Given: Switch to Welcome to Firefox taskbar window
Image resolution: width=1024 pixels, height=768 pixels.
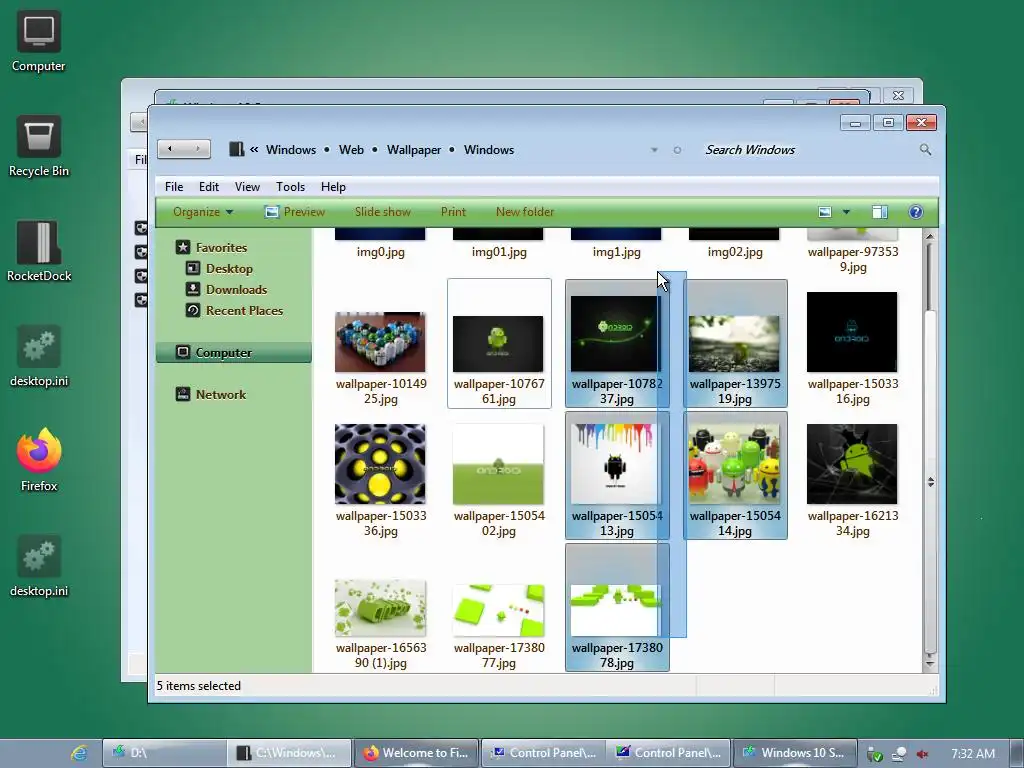Looking at the screenshot, I should (417, 753).
